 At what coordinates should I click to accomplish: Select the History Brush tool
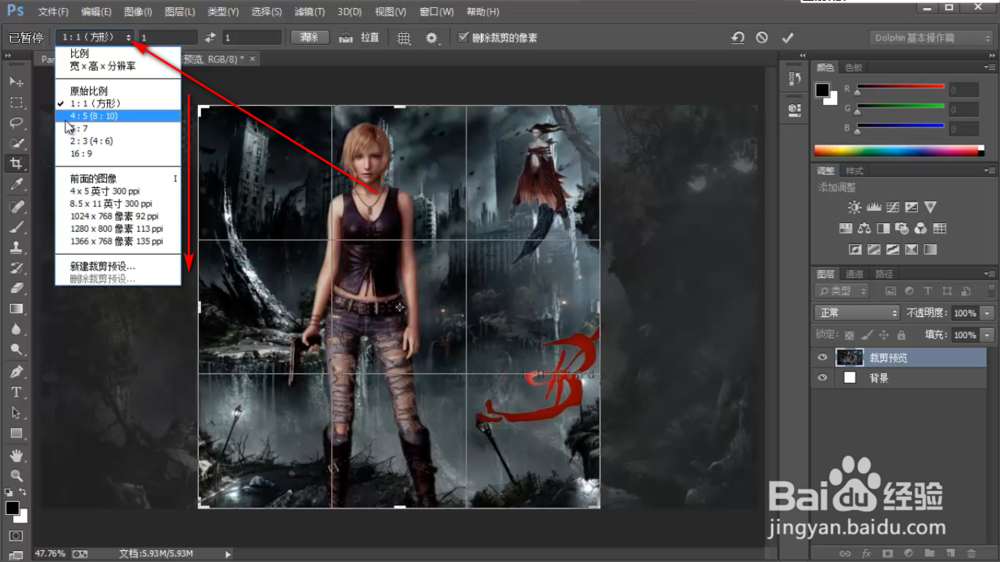16,267
